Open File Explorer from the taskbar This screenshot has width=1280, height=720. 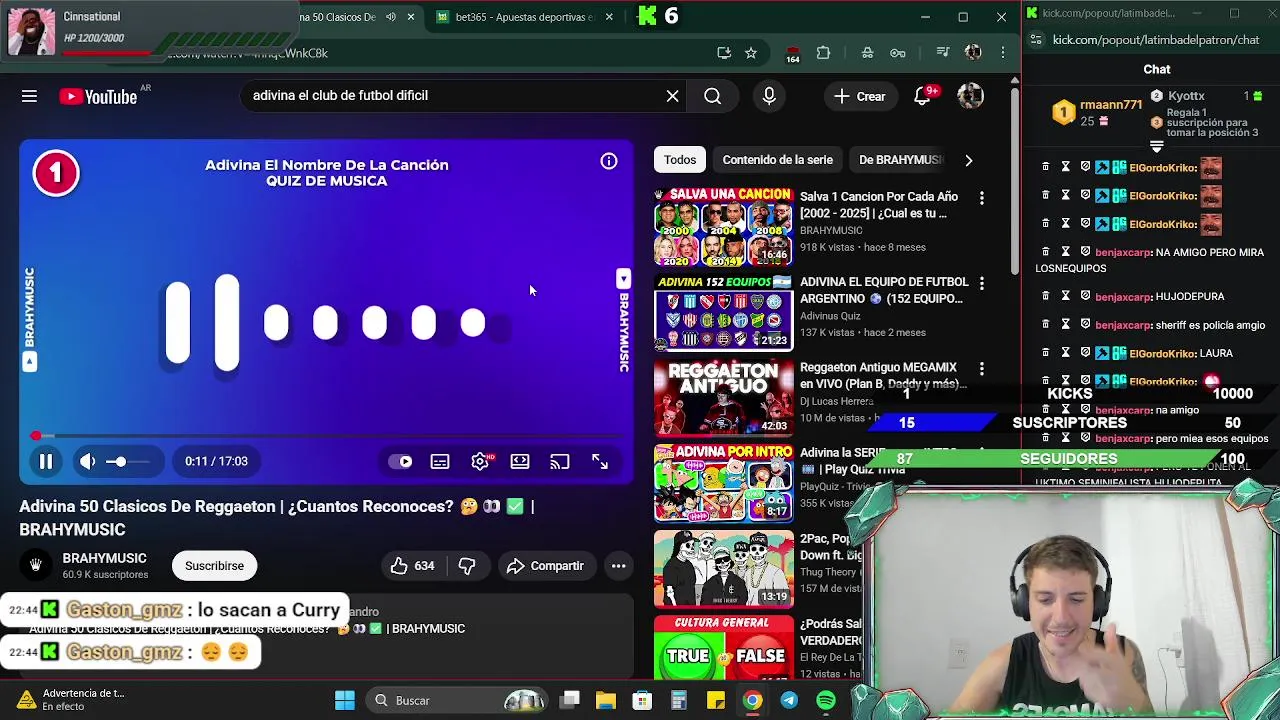pyautogui.click(x=606, y=701)
